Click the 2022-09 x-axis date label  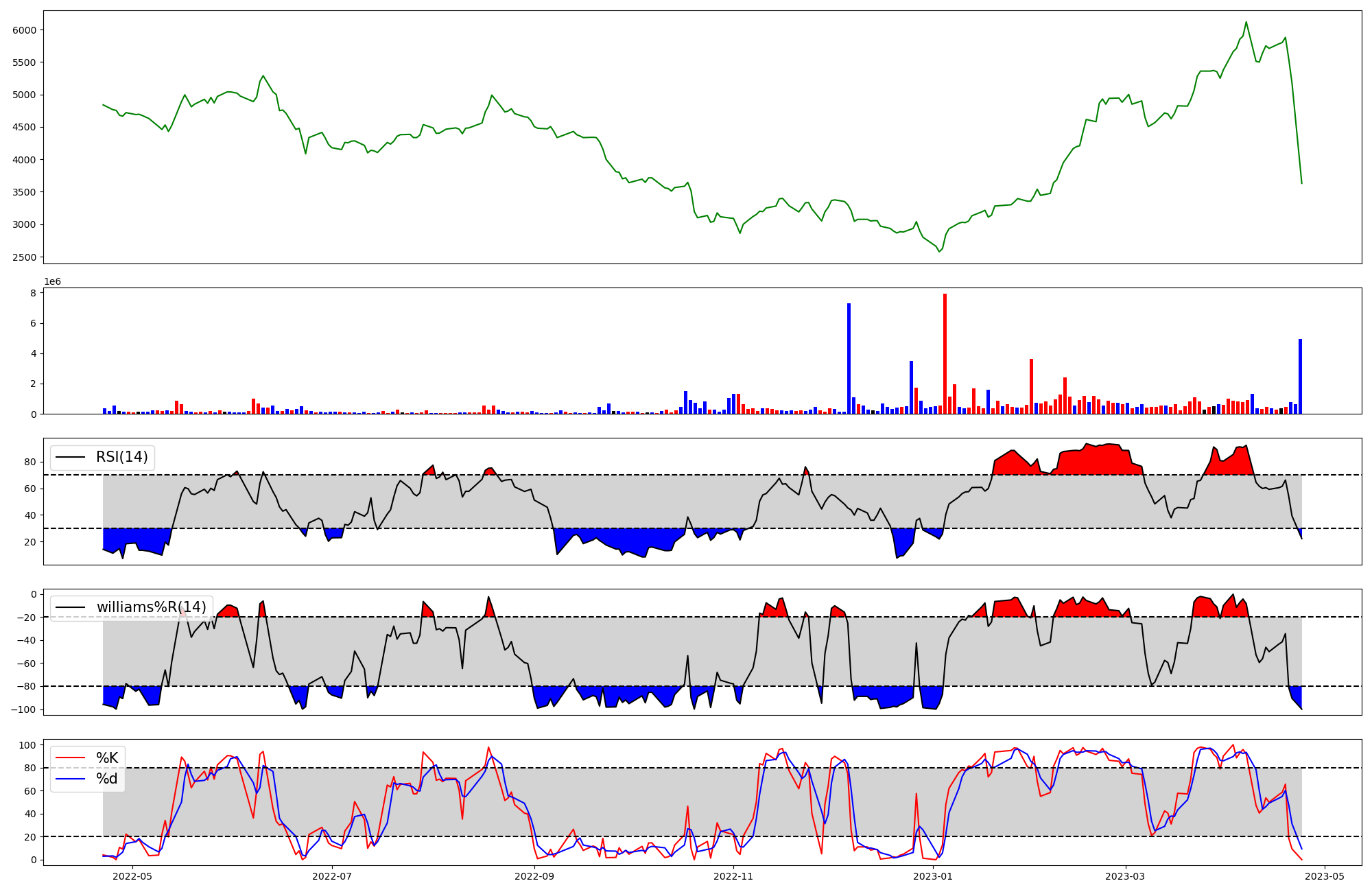tap(534, 876)
